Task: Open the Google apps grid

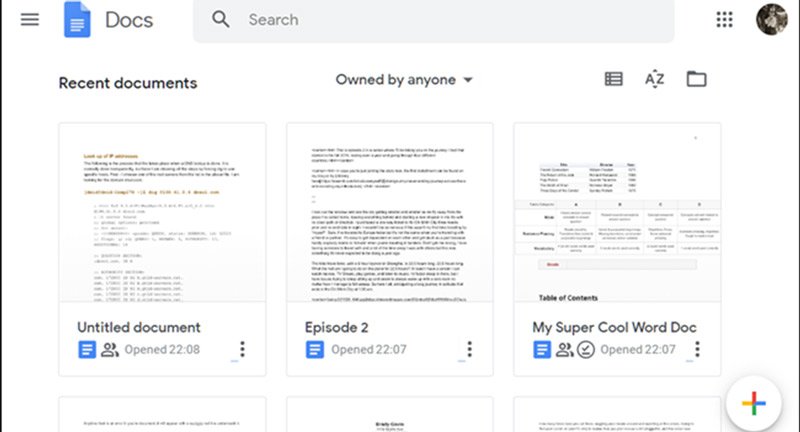Action: pyautogui.click(x=725, y=19)
